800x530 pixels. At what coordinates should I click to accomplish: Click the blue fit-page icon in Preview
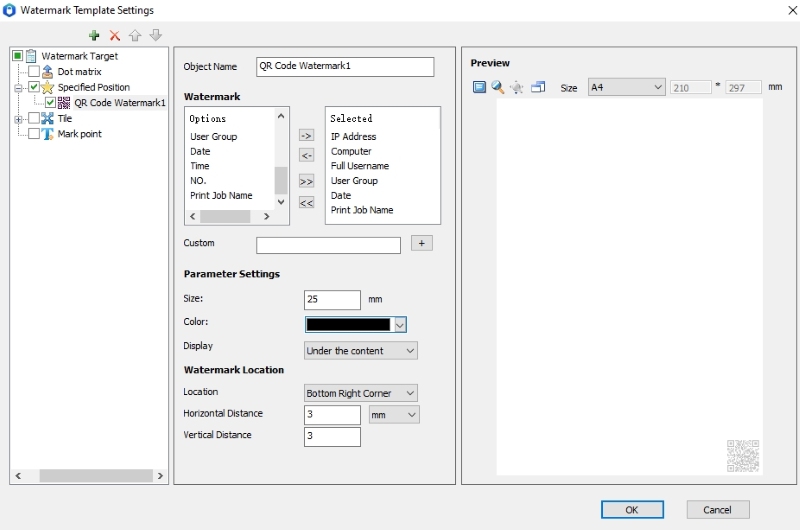(479, 88)
